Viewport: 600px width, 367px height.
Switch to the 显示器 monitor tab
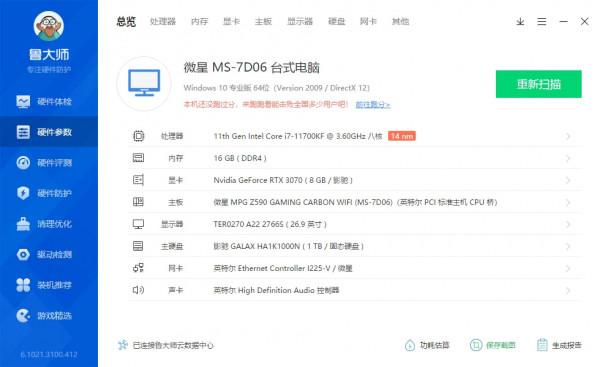pos(300,21)
